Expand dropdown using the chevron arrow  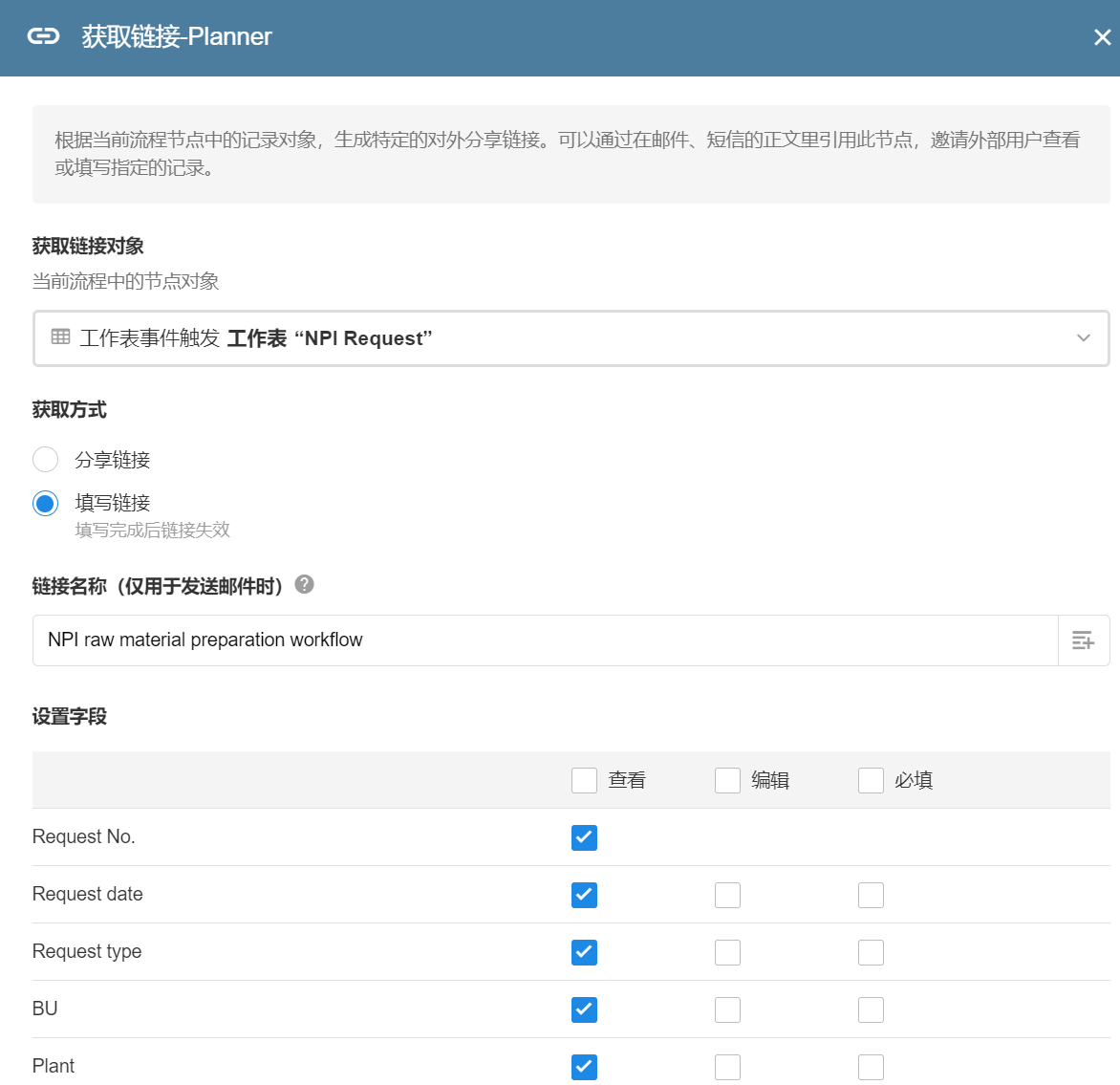[x=1083, y=338]
